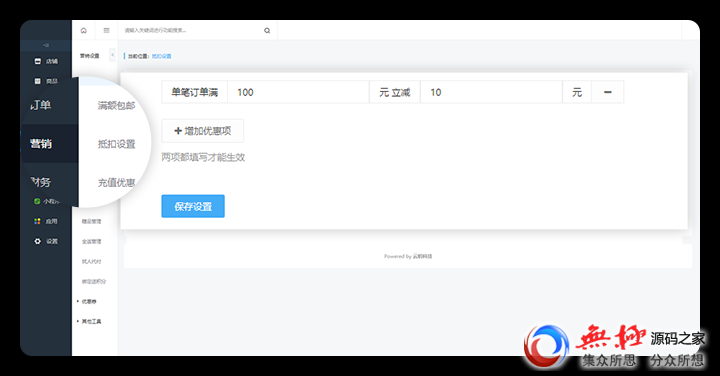Open 应用 with the colored grid icon

pos(46,221)
